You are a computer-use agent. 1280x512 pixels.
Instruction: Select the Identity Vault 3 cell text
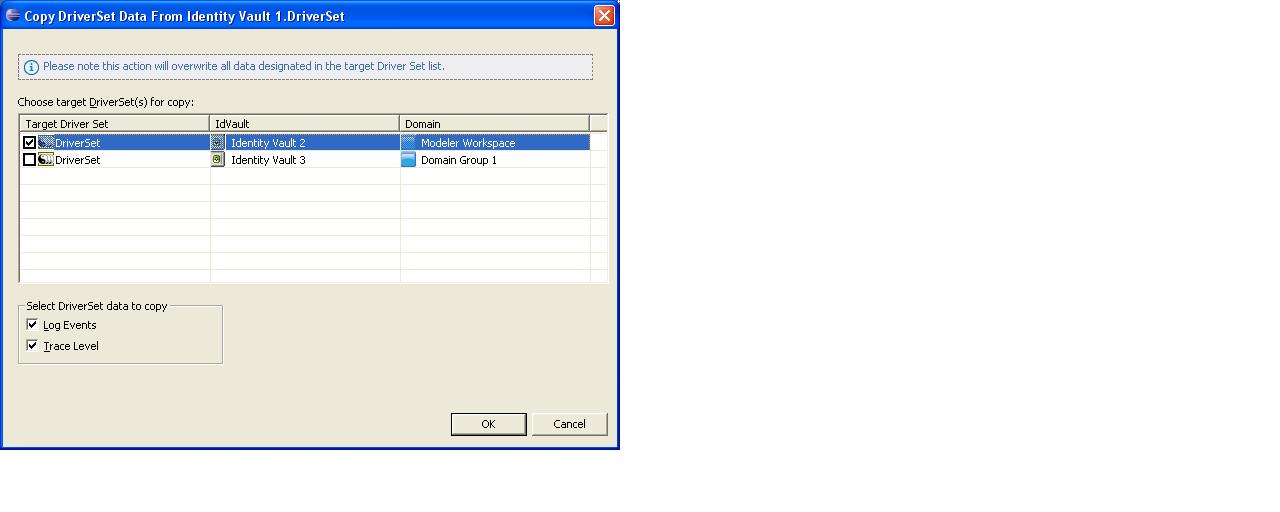pos(268,160)
